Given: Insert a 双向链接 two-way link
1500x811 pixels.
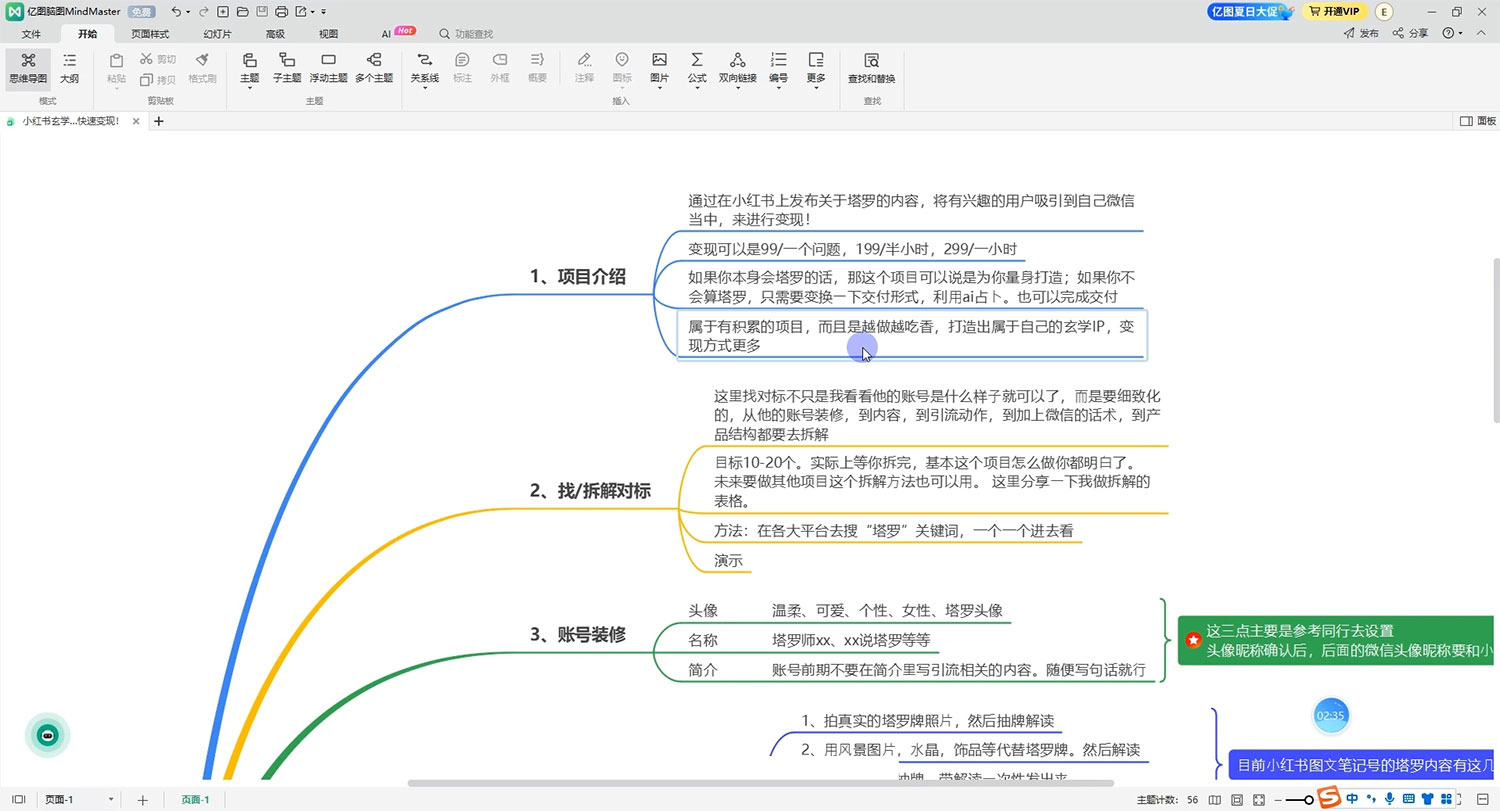Looking at the screenshot, I should (x=738, y=70).
